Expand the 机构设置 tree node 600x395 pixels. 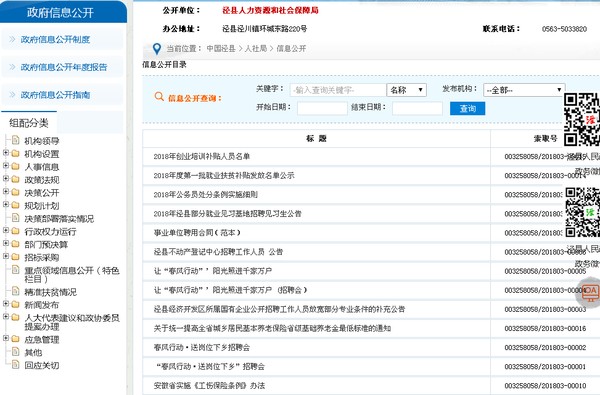point(6,153)
